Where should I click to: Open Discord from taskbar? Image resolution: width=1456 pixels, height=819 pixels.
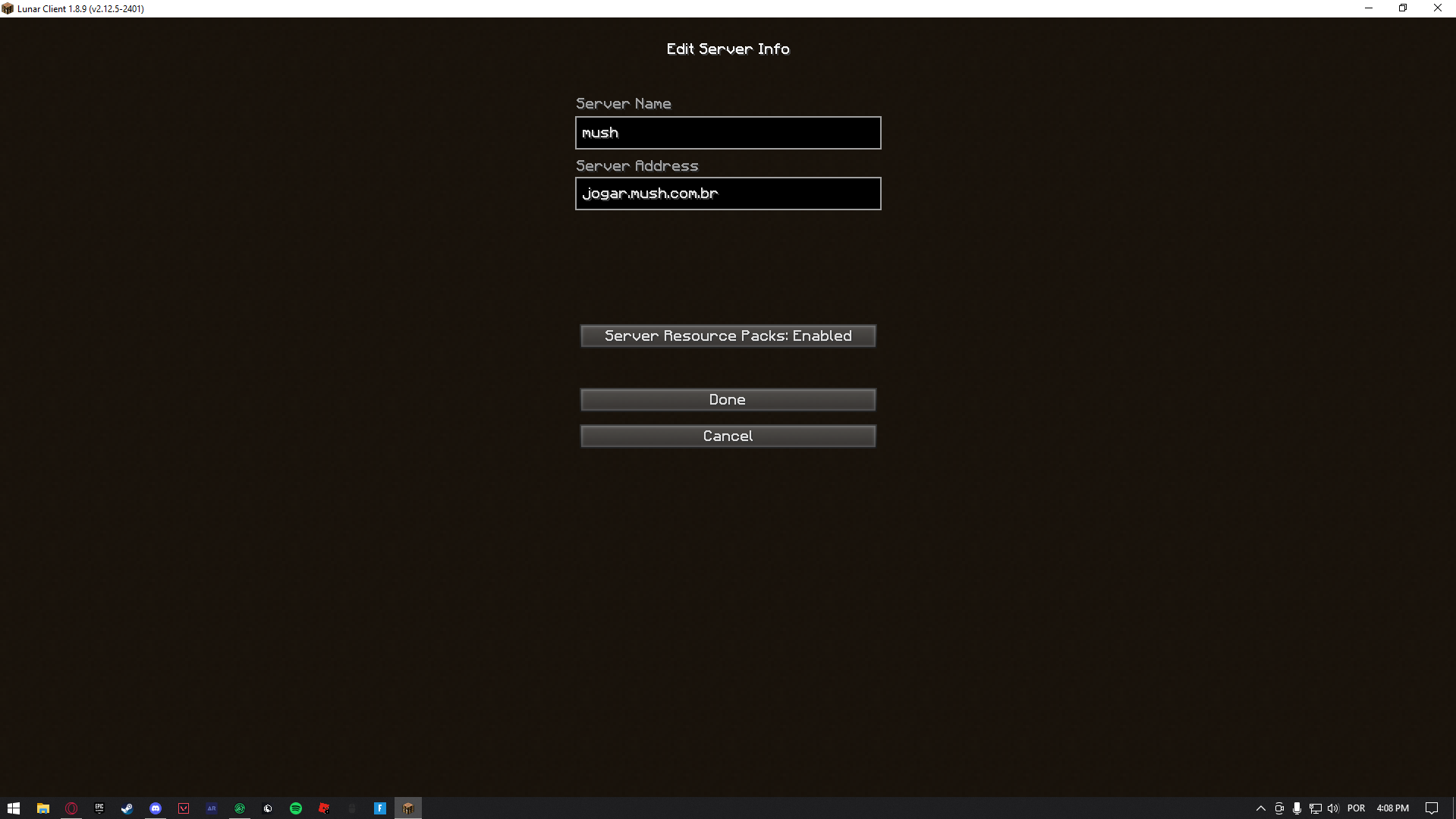click(156, 808)
